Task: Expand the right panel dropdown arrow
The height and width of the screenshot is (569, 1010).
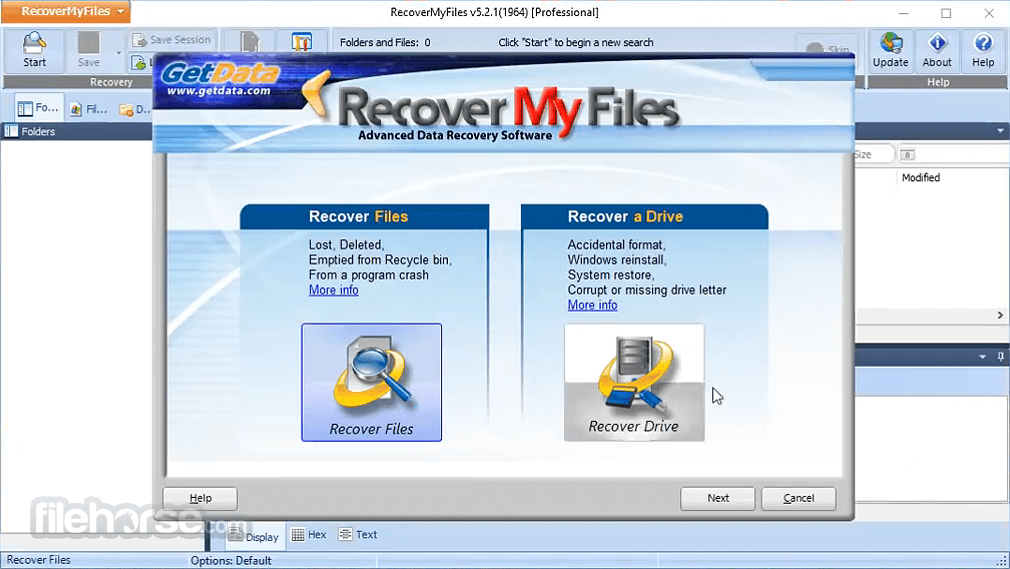Action: [1000, 131]
